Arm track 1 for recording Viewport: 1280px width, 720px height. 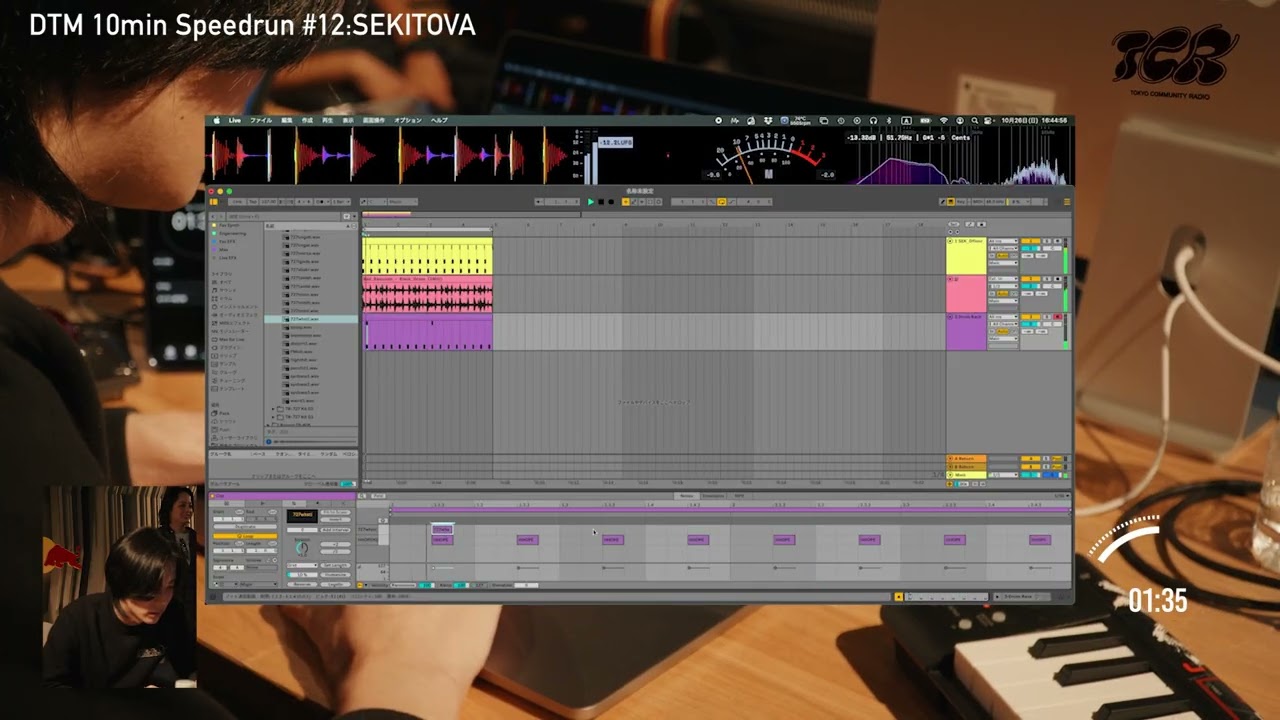coord(1057,241)
